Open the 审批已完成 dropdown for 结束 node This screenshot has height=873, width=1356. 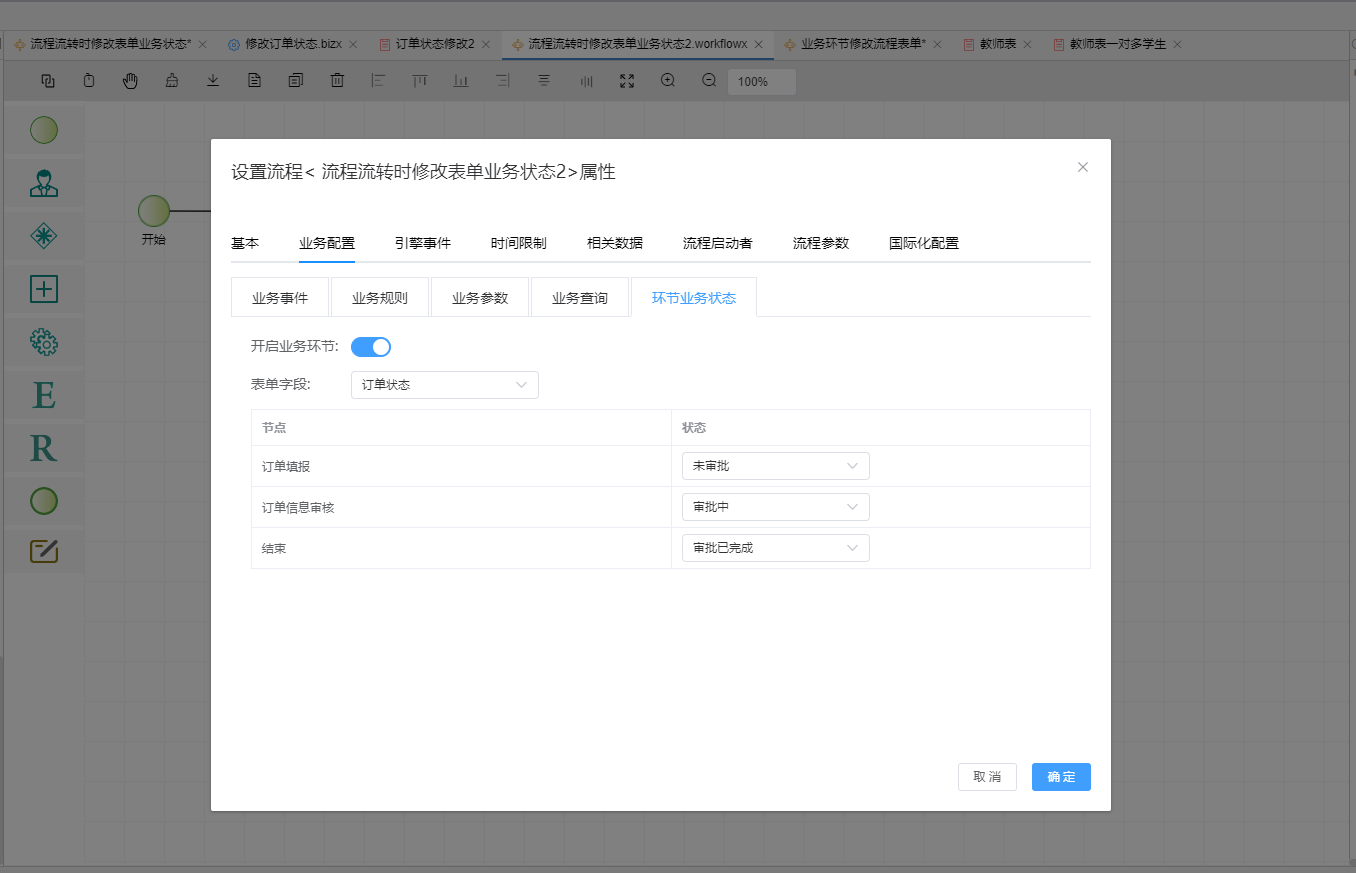coord(775,548)
